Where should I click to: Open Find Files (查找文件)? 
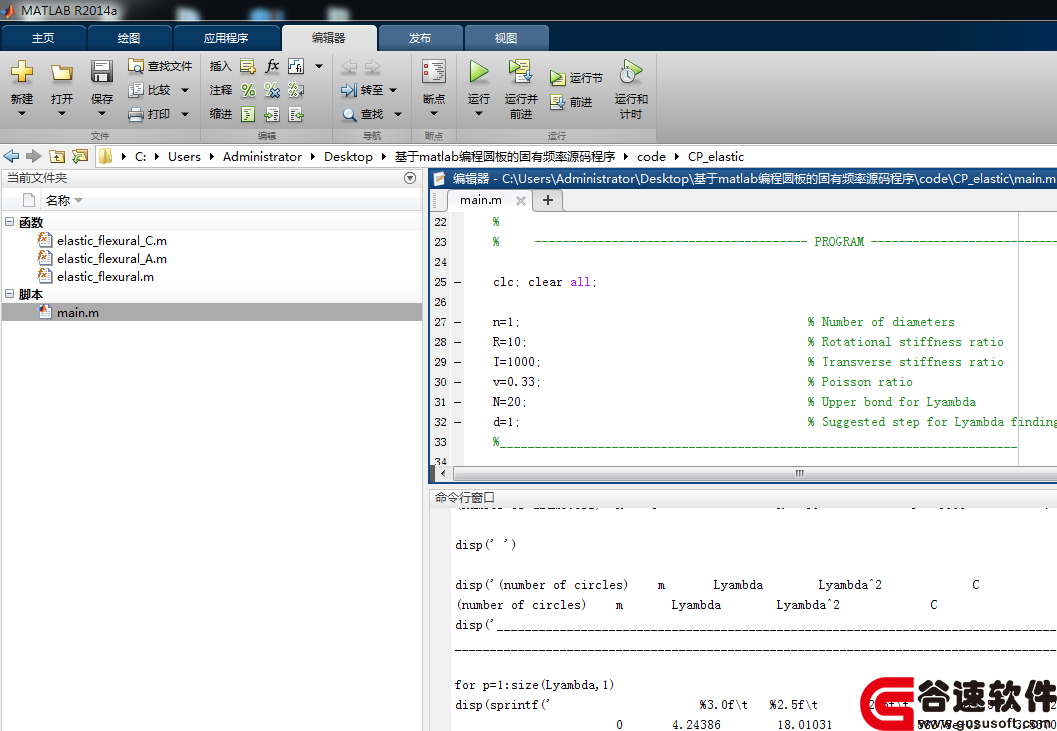click(160, 66)
